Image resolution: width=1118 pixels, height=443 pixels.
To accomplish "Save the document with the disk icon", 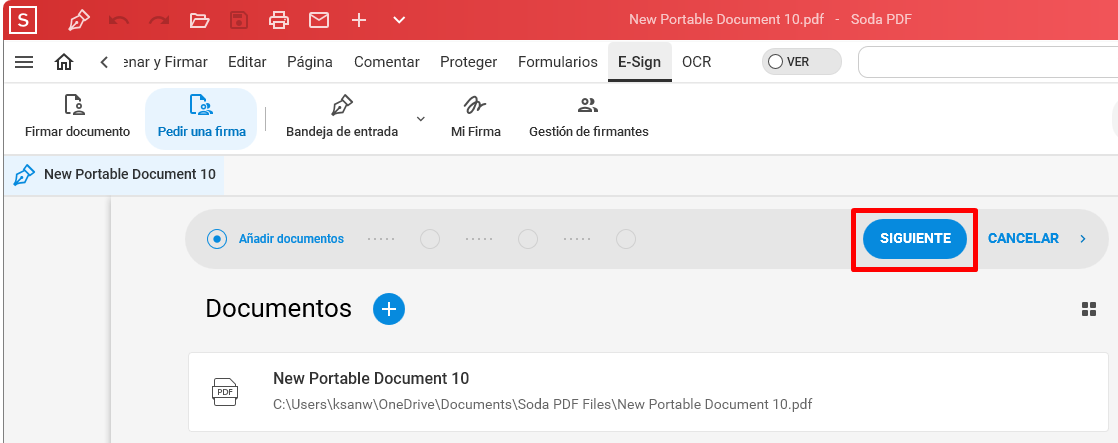I will 239,21.
